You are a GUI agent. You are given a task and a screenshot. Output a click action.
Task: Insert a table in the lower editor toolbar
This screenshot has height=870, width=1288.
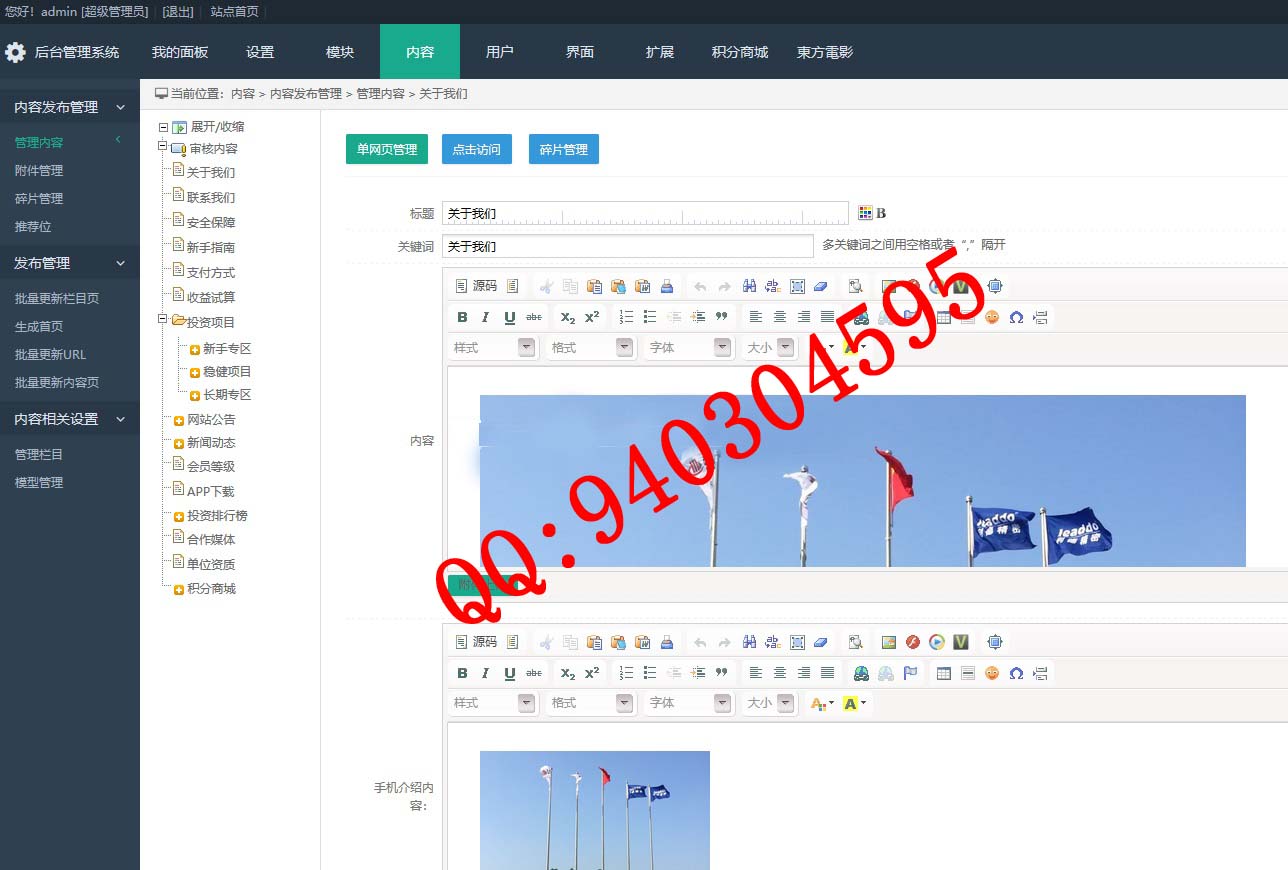[943, 673]
